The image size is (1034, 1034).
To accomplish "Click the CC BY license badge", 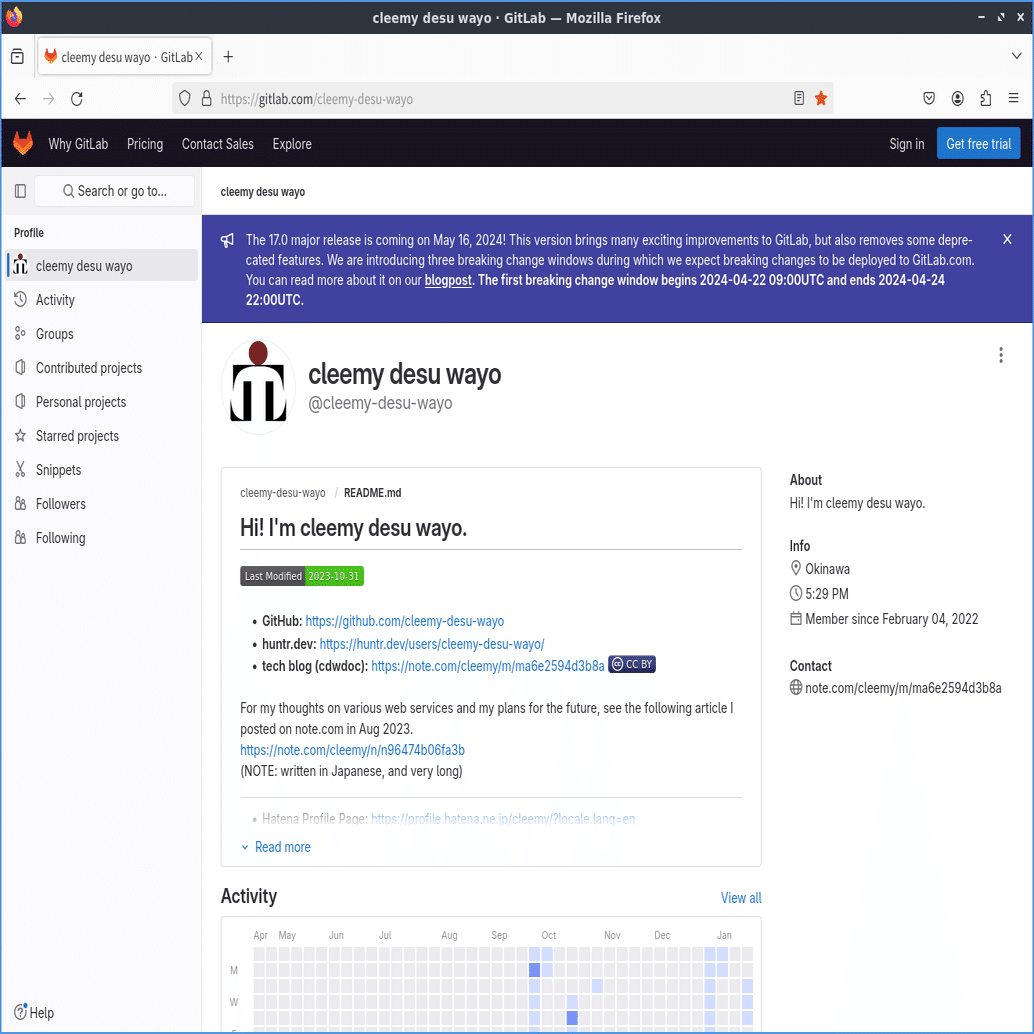I will [632, 664].
